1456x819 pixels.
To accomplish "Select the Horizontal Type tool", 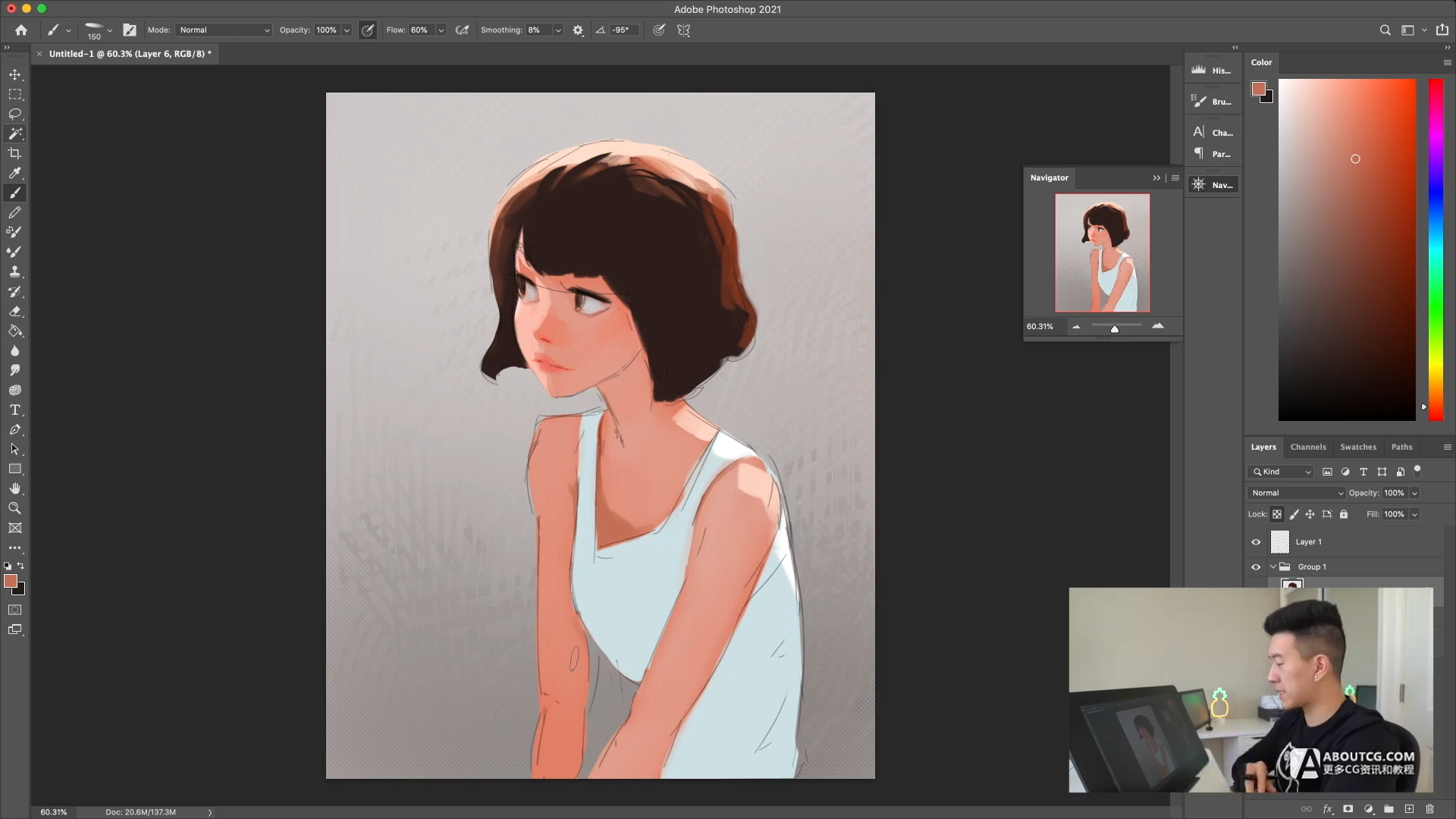I will (x=14, y=409).
